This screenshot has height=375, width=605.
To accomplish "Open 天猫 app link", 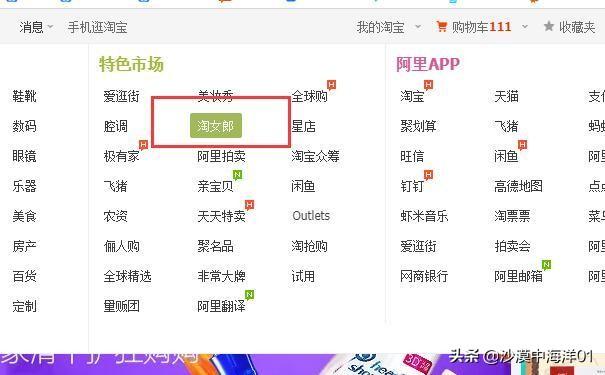I will [x=506, y=96].
